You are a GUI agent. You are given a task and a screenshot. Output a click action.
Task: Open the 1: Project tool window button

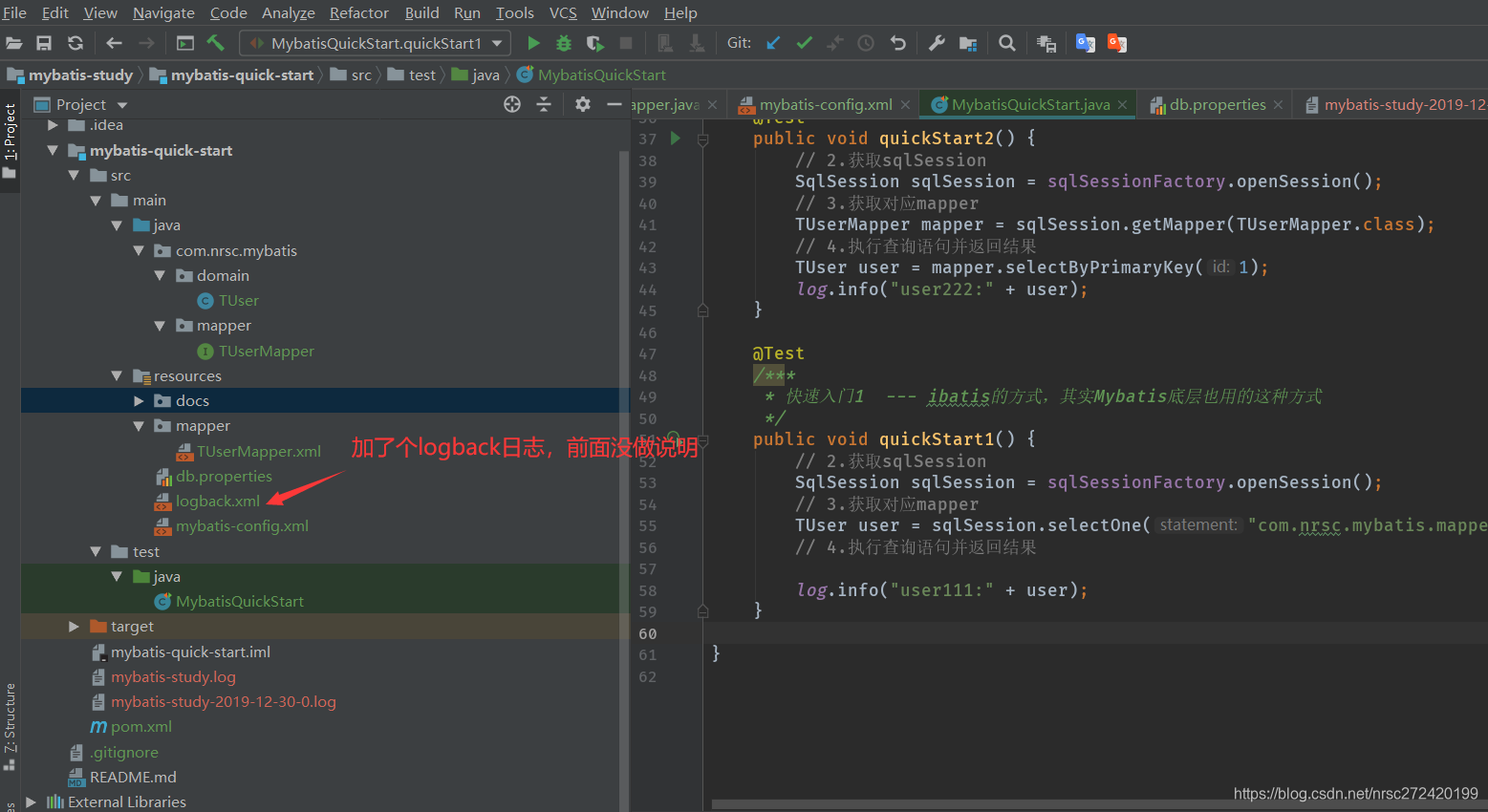point(10,143)
